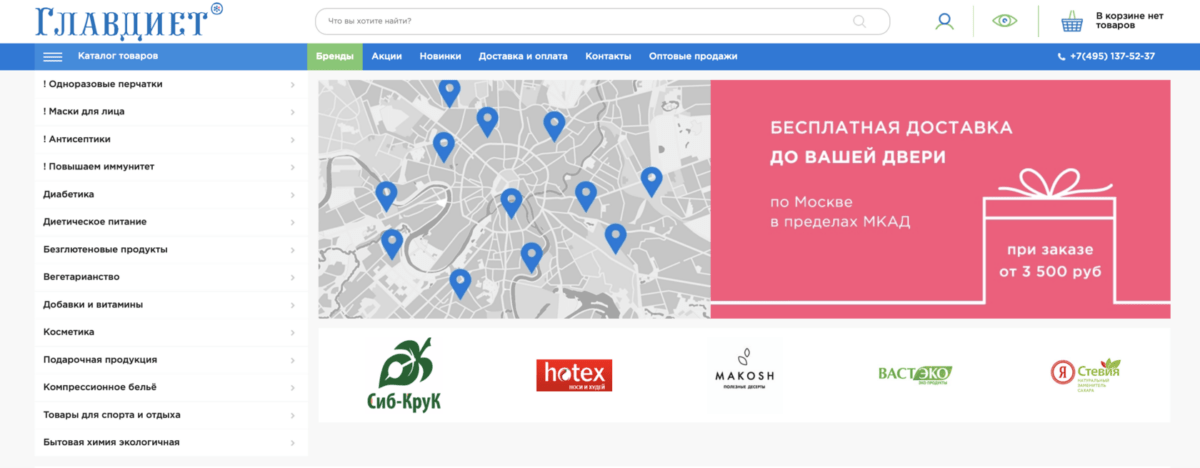Open the hotex brand logo
The height and width of the screenshot is (468, 1200).
(574, 375)
